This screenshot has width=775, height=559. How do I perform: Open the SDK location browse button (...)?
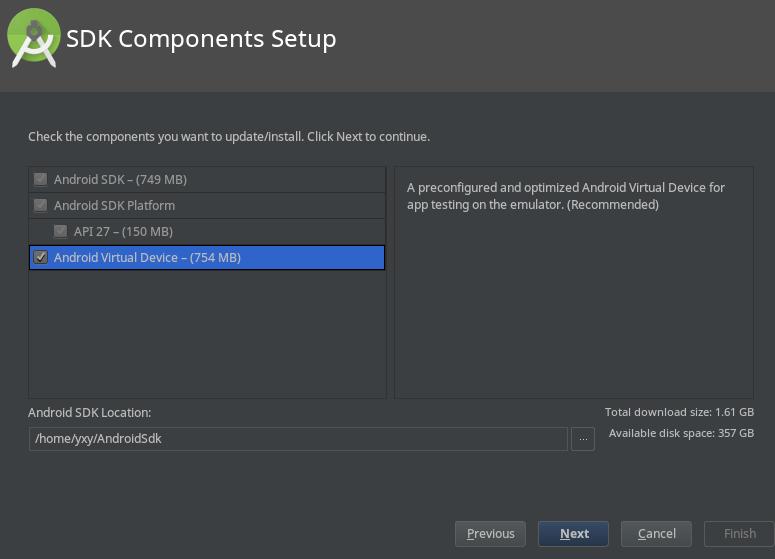point(583,439)
